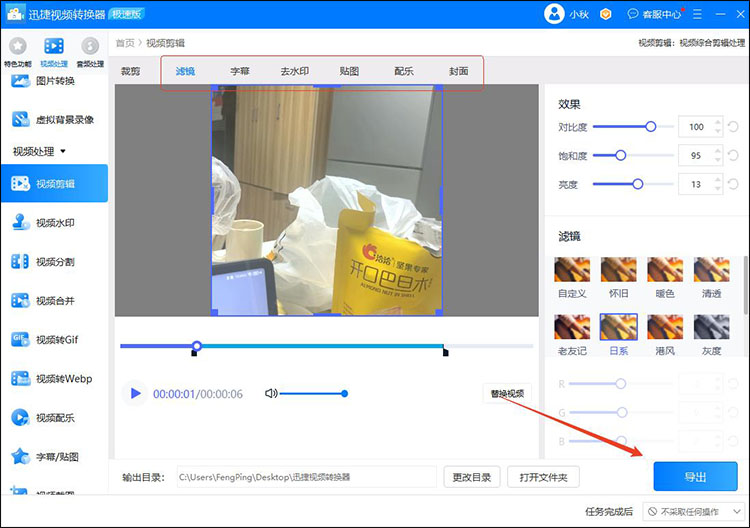Click the 小秋 username
Screen dimensions: 750x528
[x=579, y=14]
